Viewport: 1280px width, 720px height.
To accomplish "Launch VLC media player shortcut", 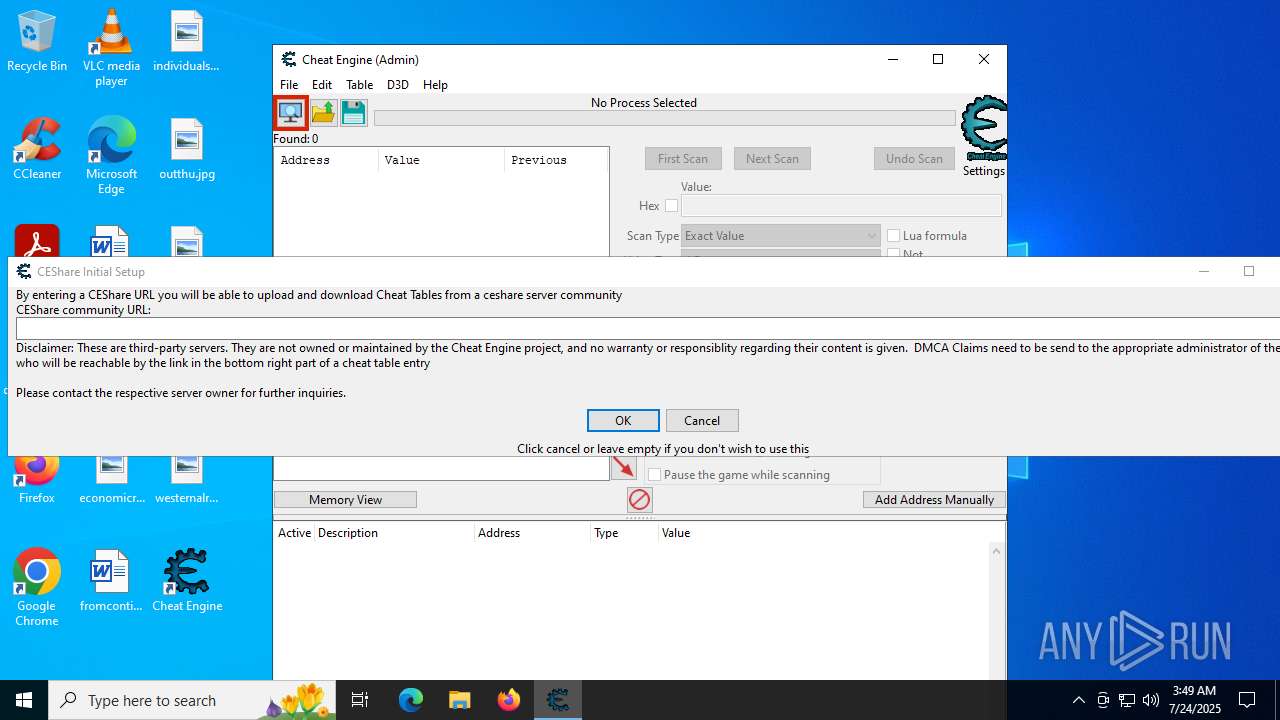I will tap(111, 48).
